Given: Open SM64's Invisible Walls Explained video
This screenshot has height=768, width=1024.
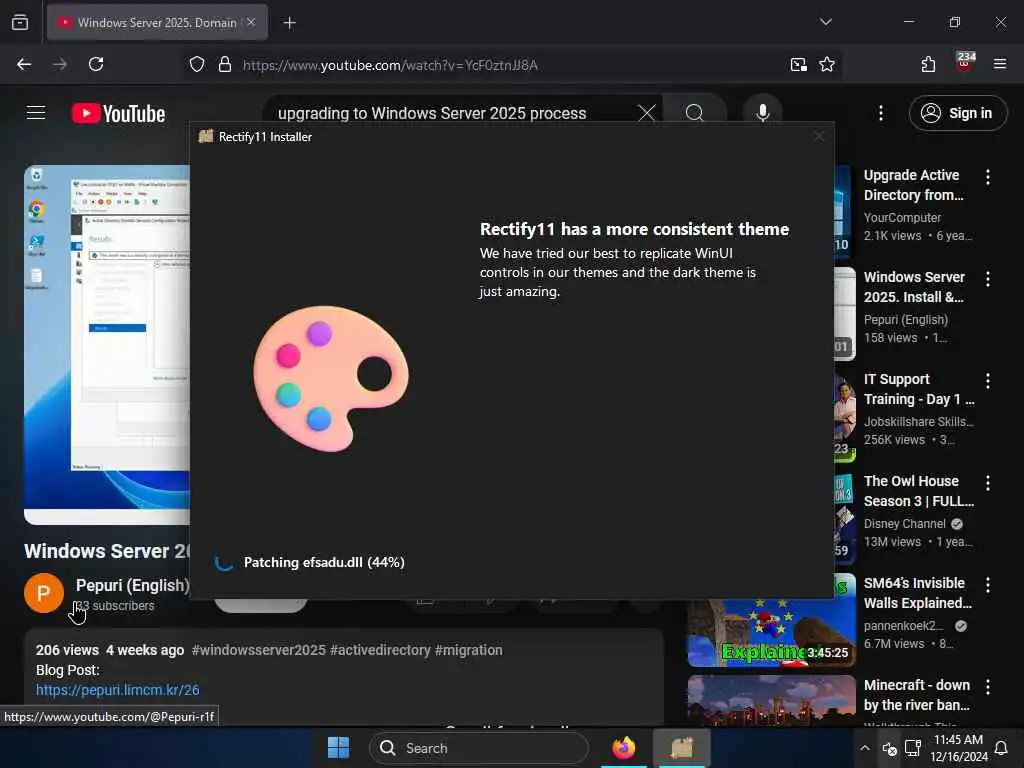Looking at the screenshot, I should click(918, 593).
